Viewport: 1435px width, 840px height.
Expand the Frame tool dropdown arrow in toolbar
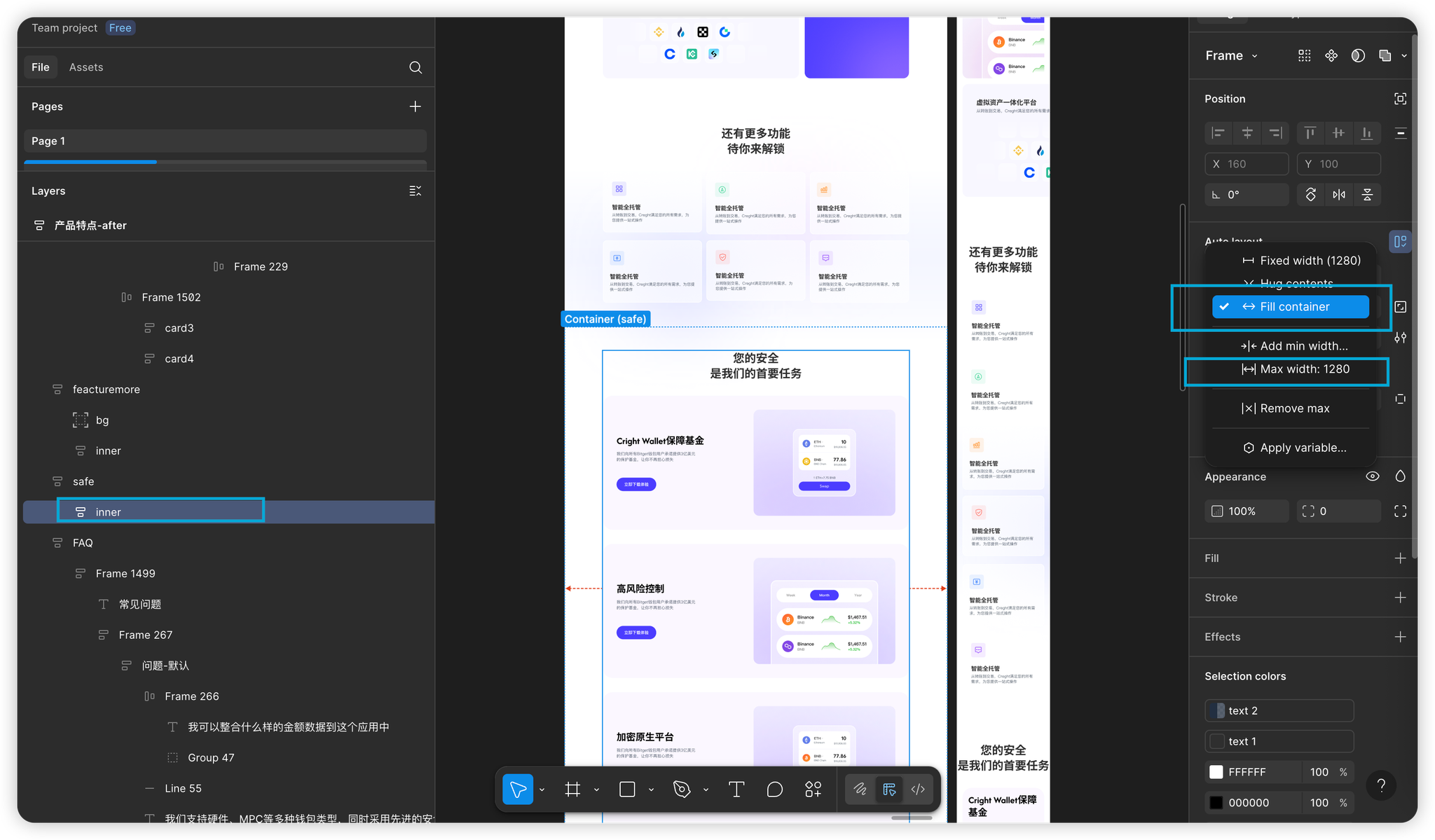pyautogui.click(x=596, y=790)
